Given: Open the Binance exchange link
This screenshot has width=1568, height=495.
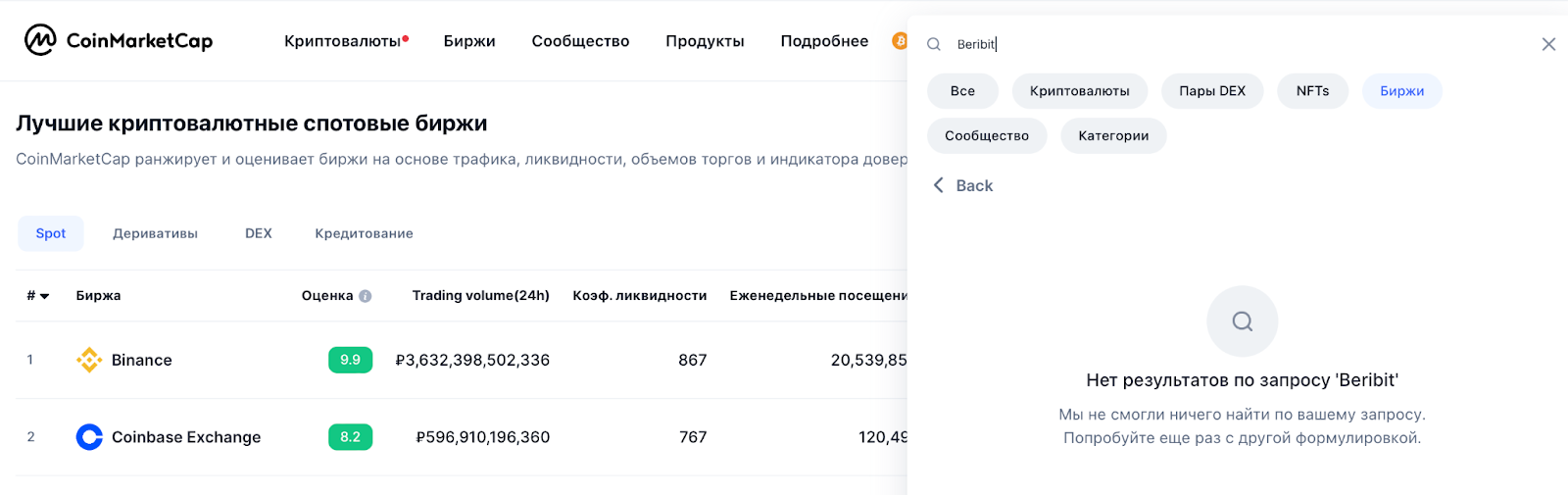Looking at the screenshot, I should click(142, 360).
